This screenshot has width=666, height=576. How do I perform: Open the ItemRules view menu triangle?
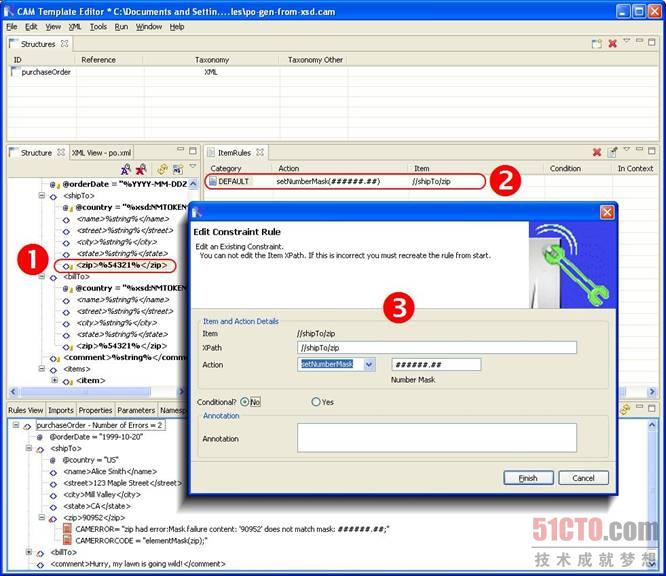(x=626, y=149)
